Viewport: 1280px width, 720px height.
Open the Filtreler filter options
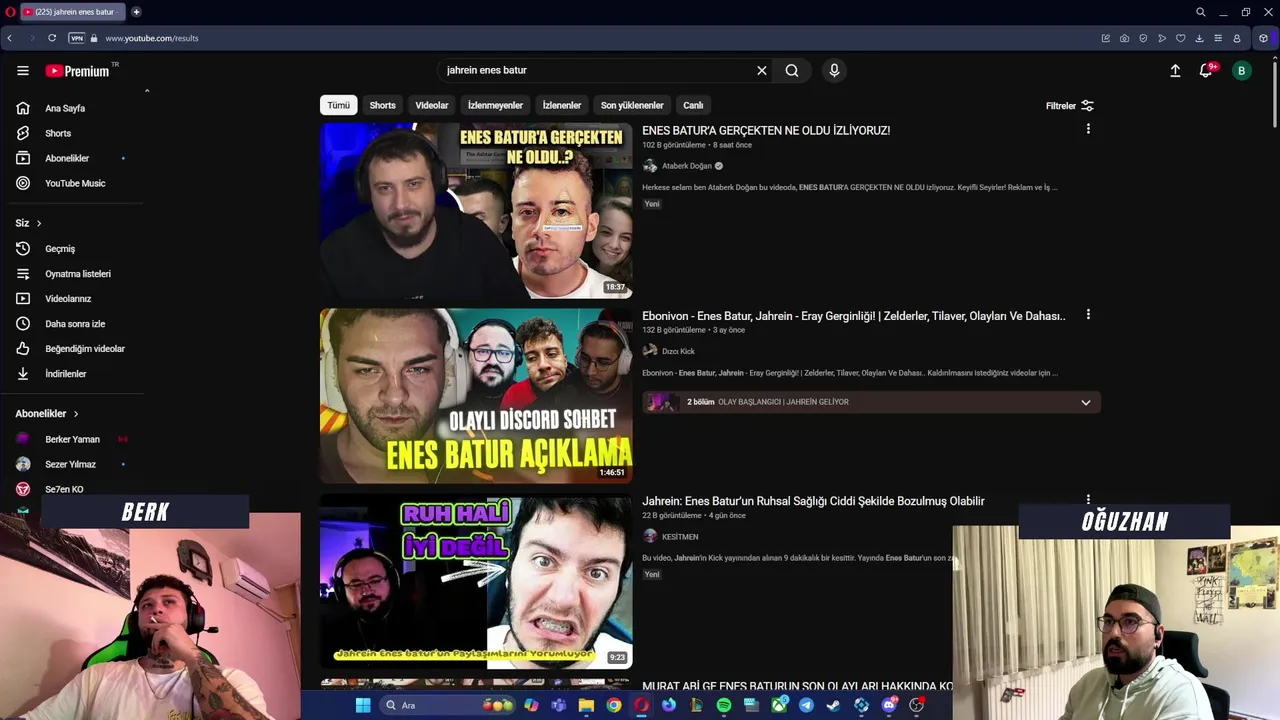coord(1070,106)
